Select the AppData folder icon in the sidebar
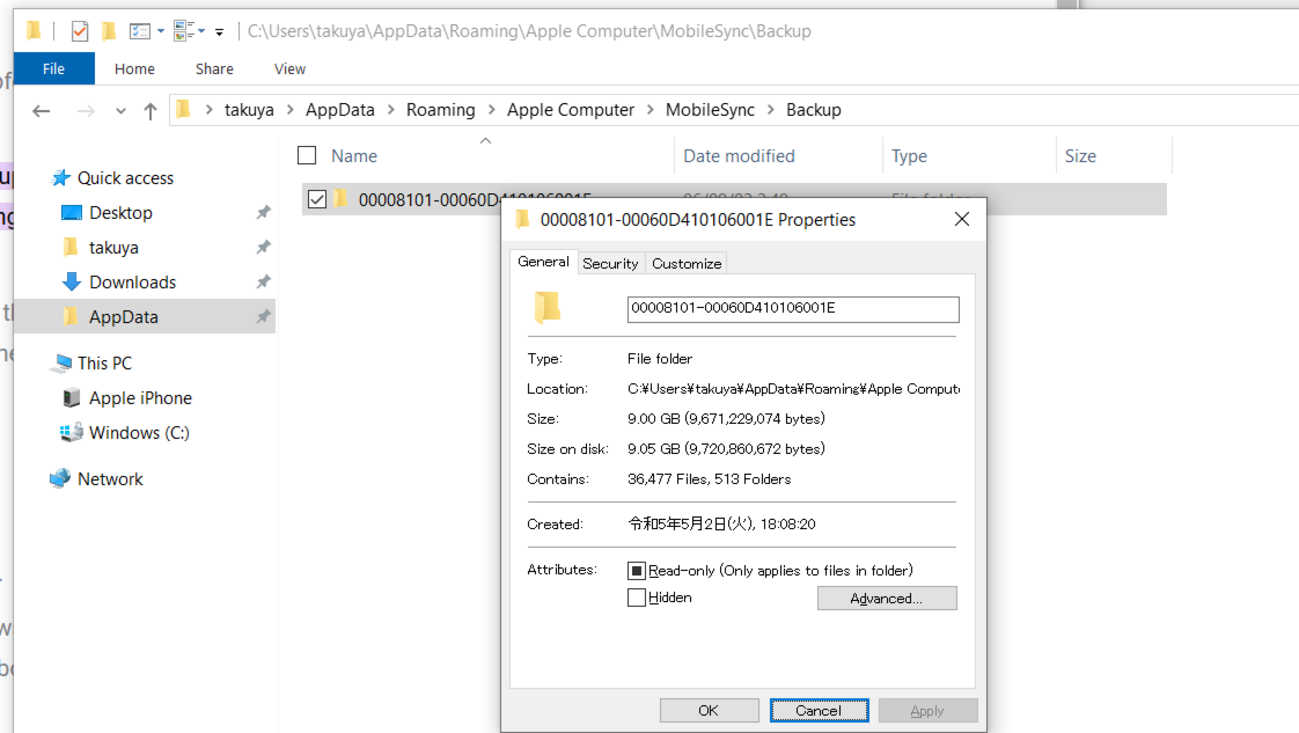1299x733 pixels. point(70,317)
